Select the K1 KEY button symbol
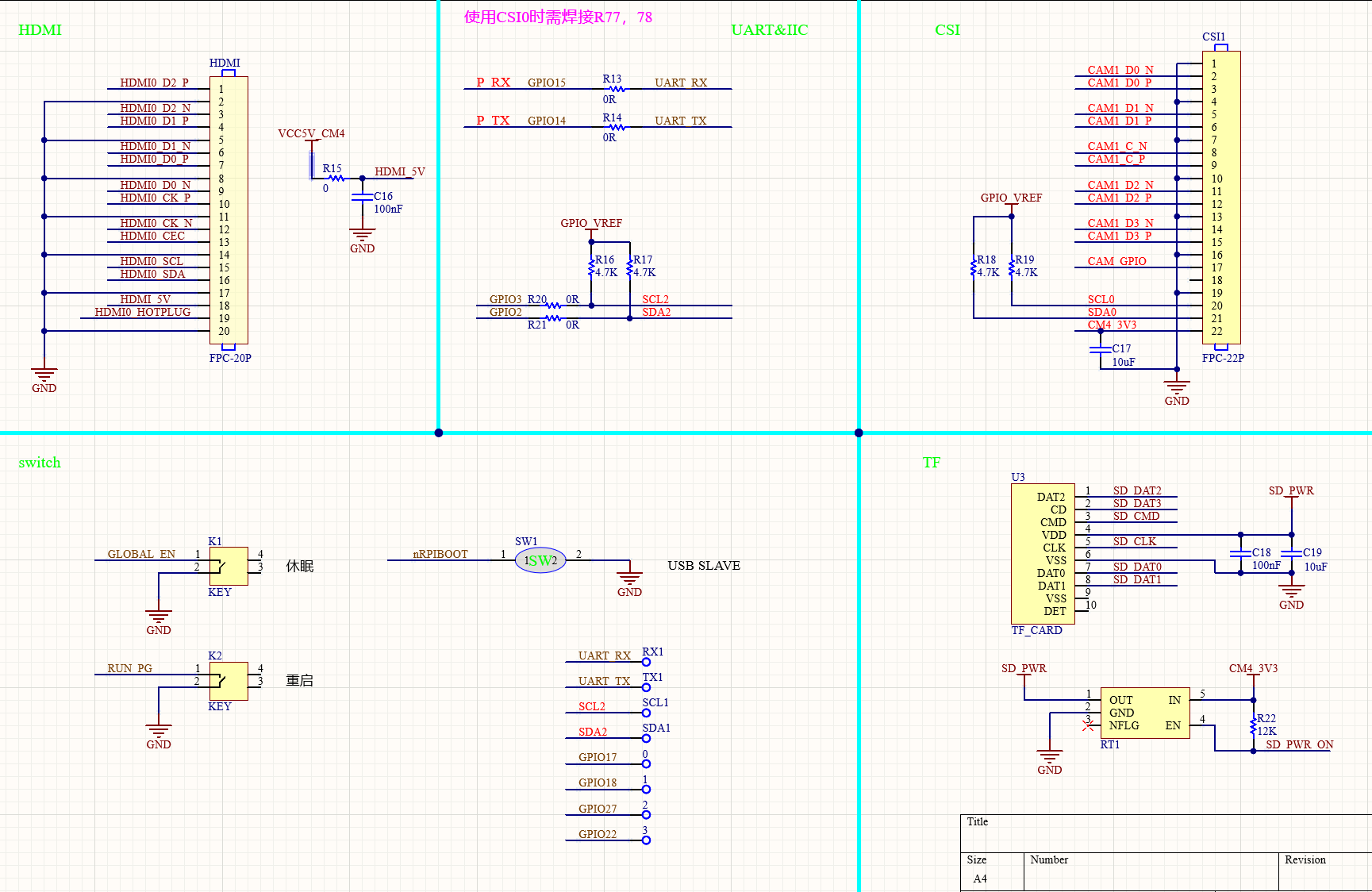The height and width of the screenshot is (892, 1372). click(229, 566)
